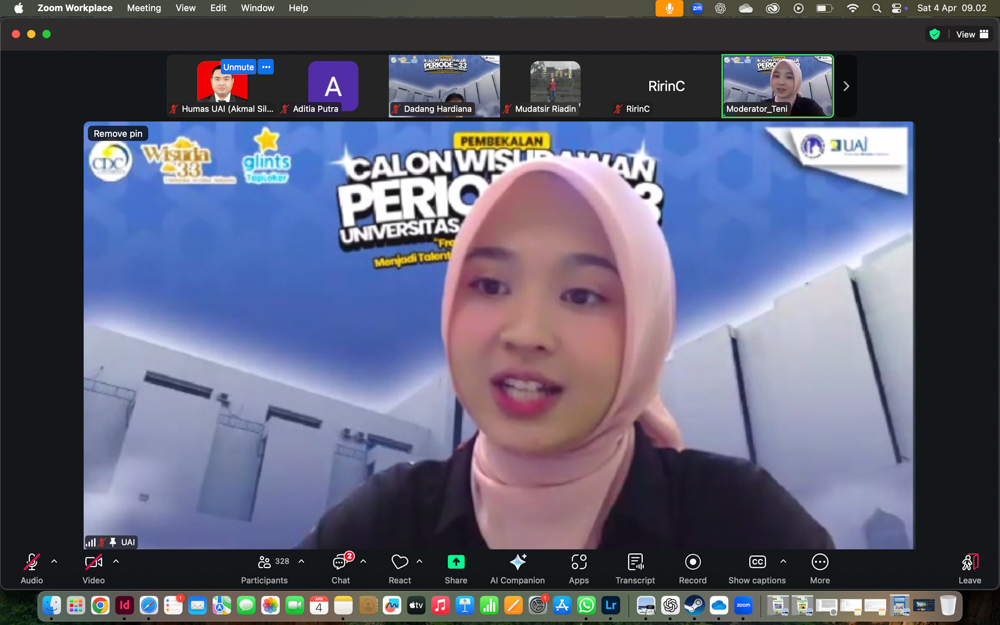Open the Chat panel
The height and width of the screenshot is (625, 1000).
tap(341, 567)
